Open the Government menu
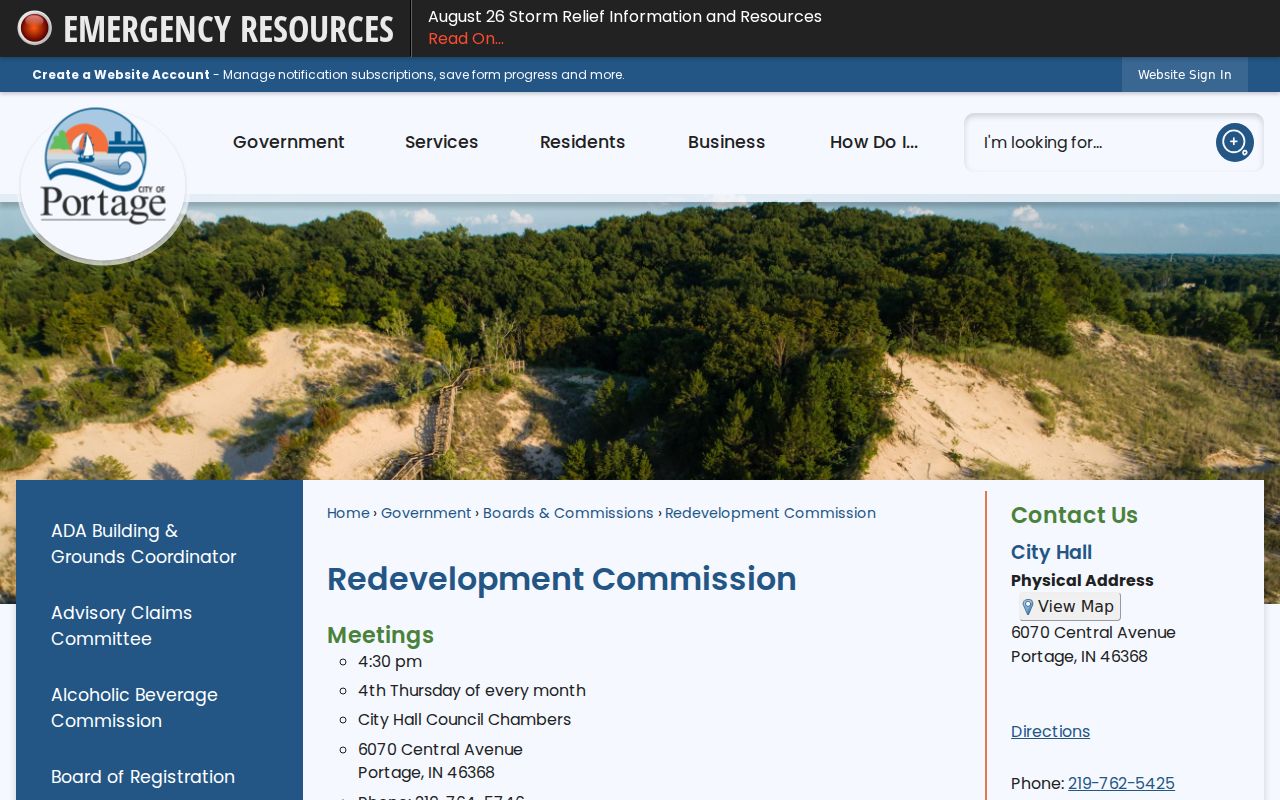1280x800 pixels. [289, 142]
